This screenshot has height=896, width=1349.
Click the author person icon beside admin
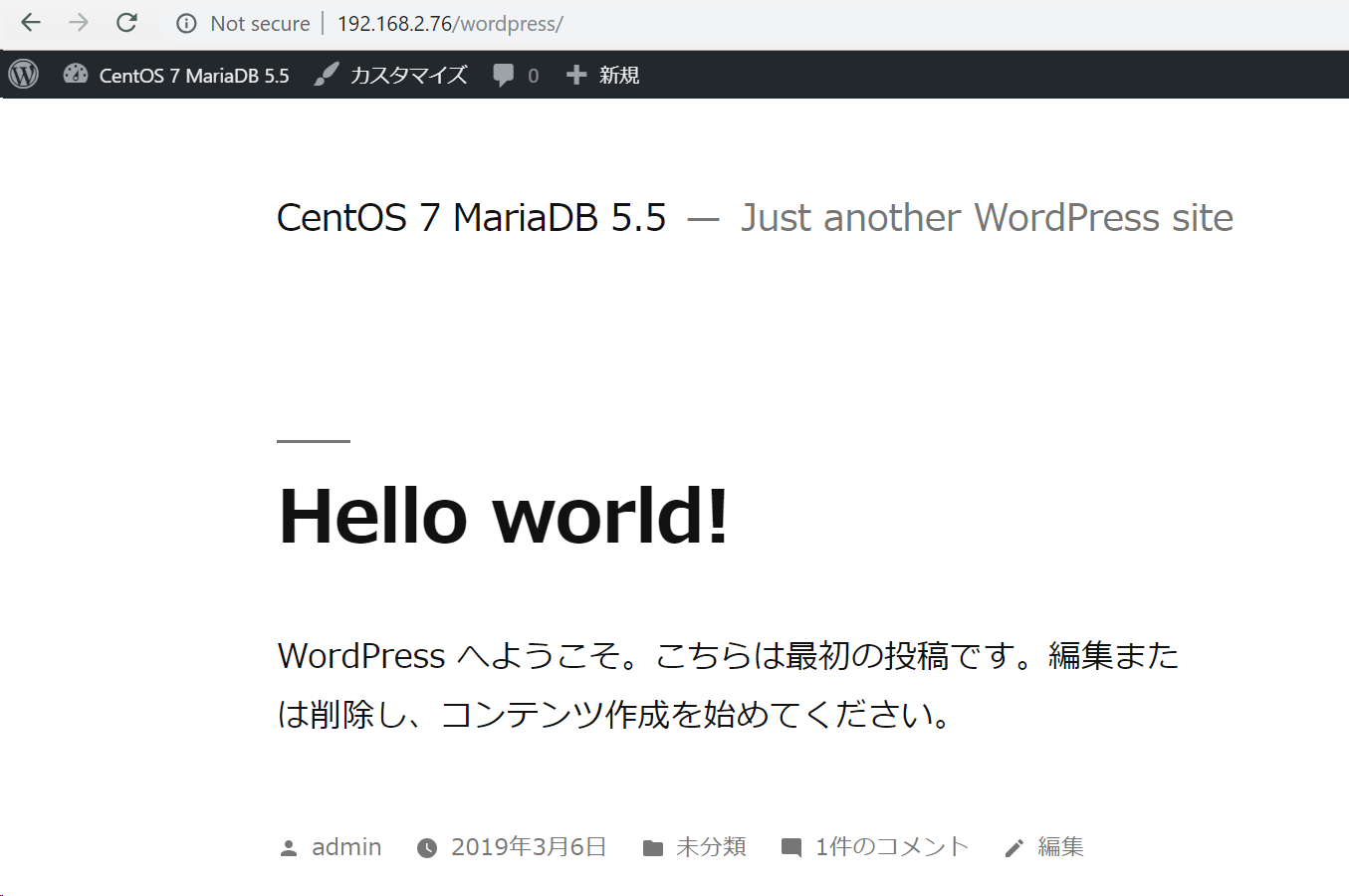coord(289,848)
